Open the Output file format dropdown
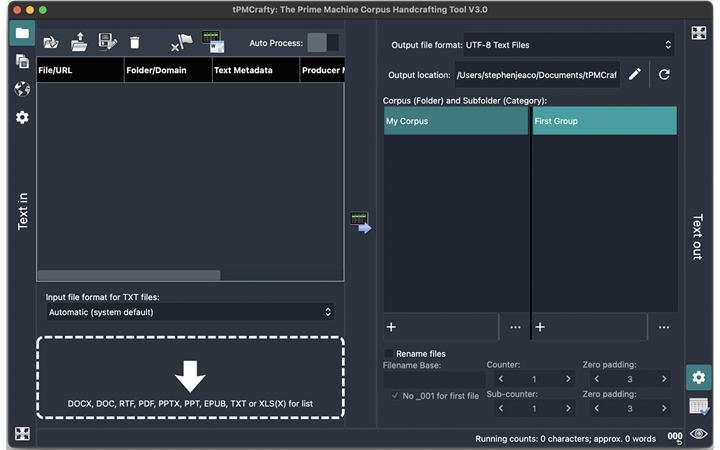720x450 pixels. tap(568, 45)
